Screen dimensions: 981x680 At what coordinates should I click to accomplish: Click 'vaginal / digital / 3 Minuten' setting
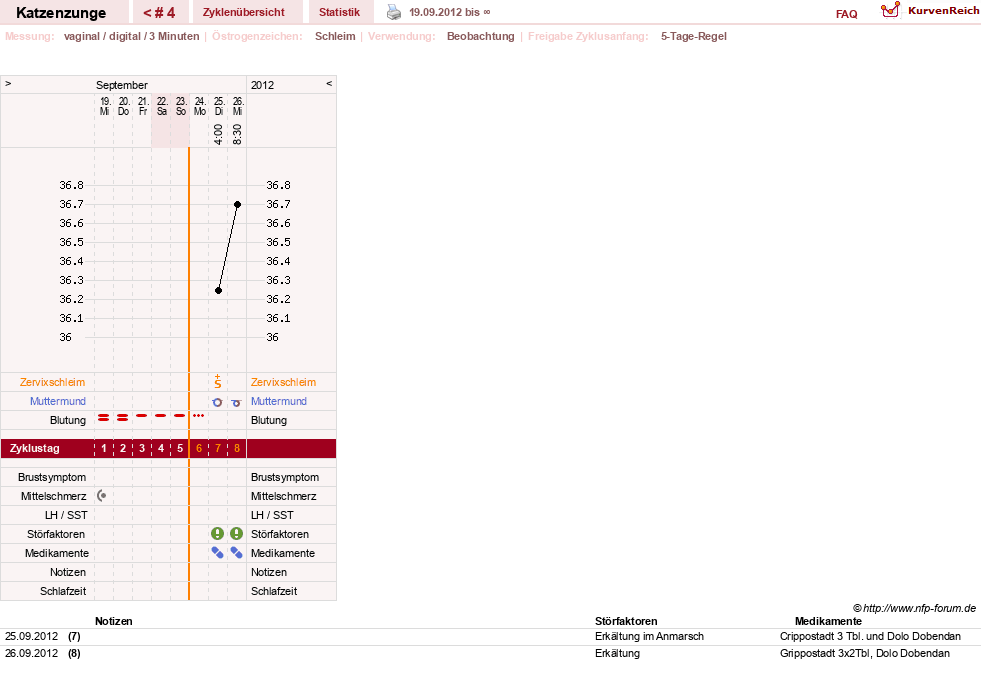[131, 36]
